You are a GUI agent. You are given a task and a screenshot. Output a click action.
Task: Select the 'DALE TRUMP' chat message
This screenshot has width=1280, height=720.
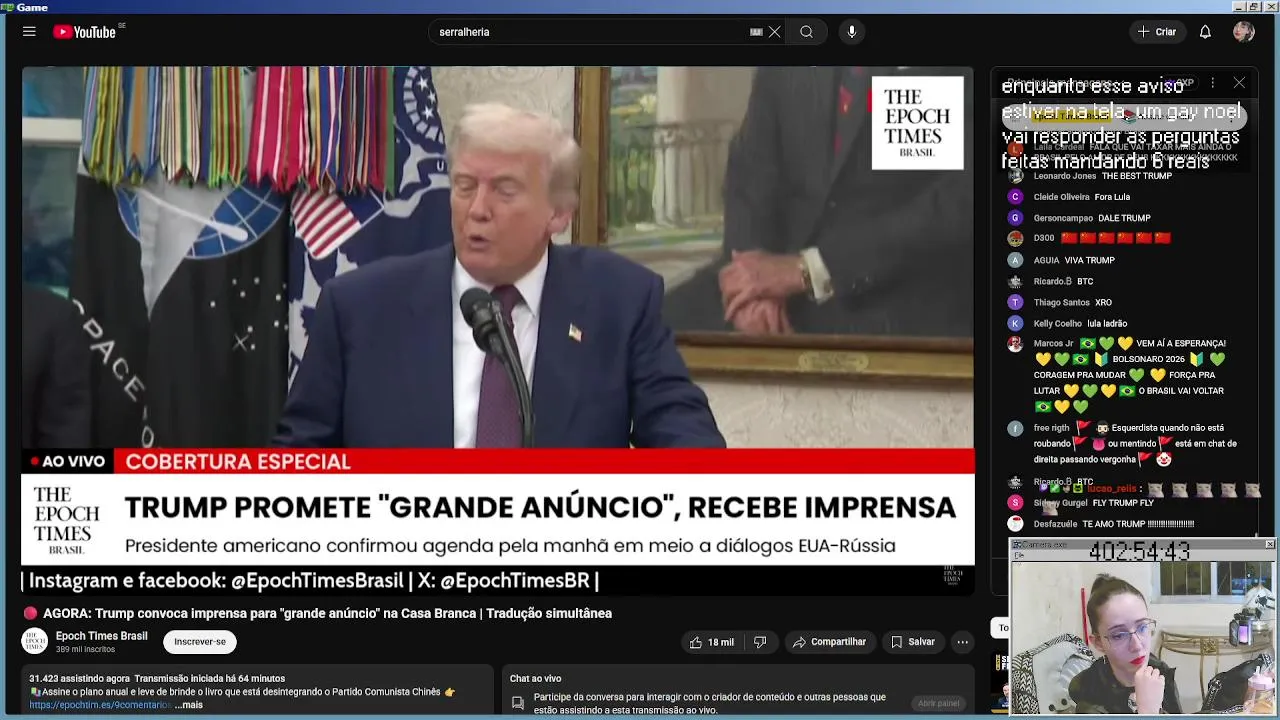click(x=1124, y=218)
